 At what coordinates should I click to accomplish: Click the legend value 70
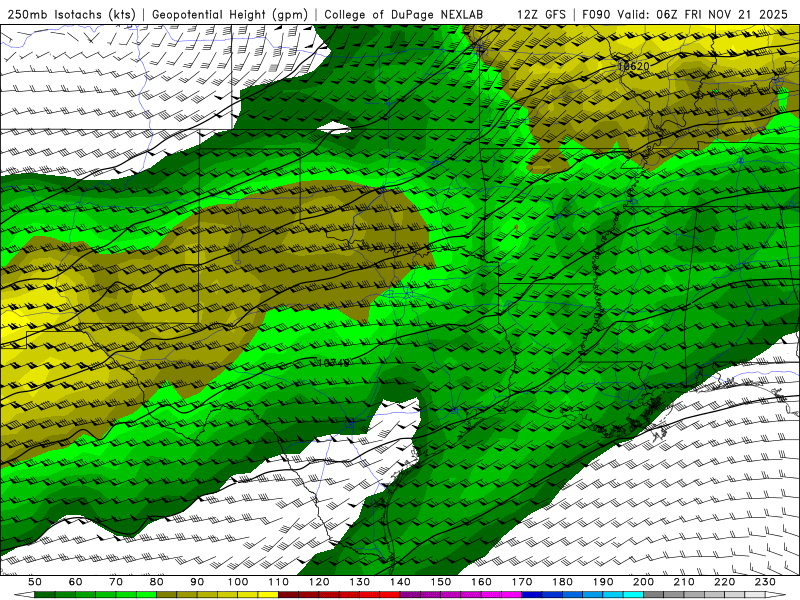click(116, 582)
